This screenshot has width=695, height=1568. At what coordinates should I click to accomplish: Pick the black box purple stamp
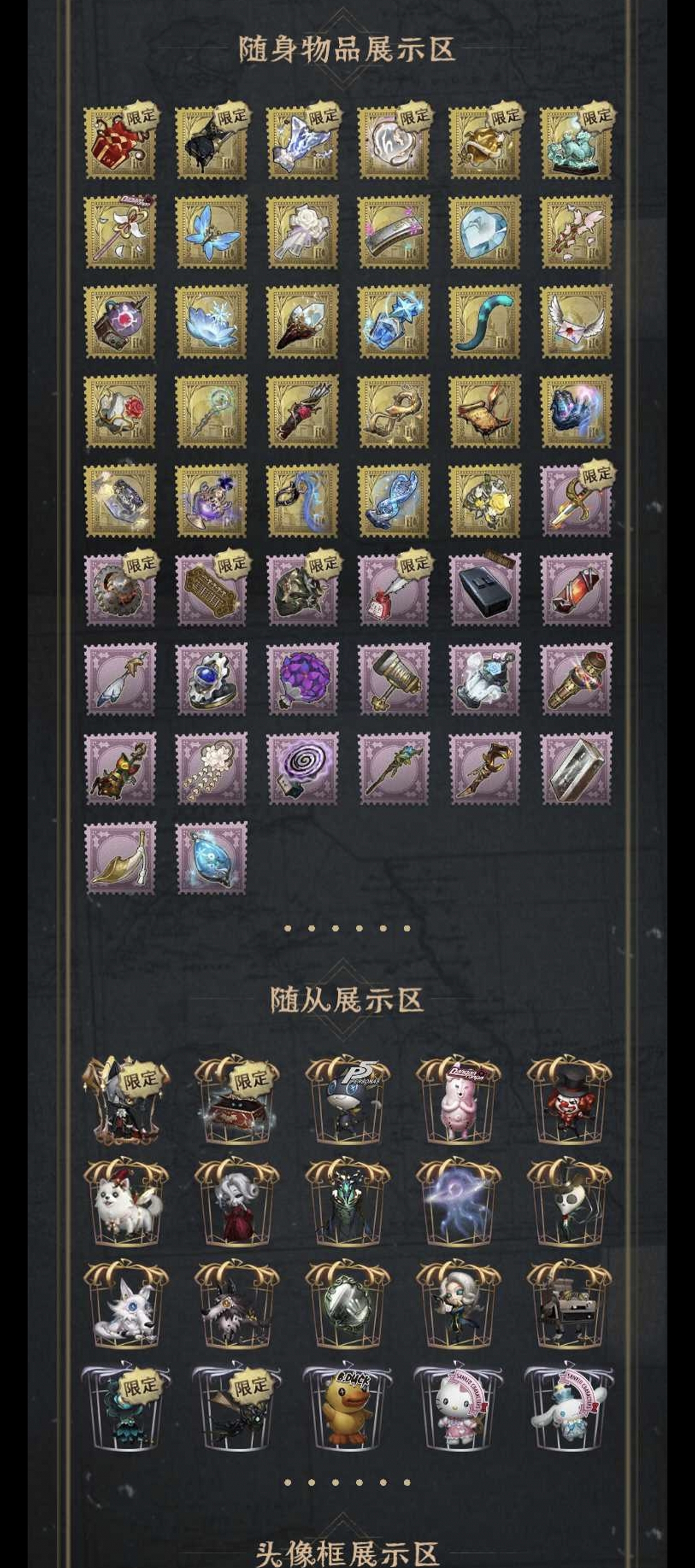tap(485, 590)
